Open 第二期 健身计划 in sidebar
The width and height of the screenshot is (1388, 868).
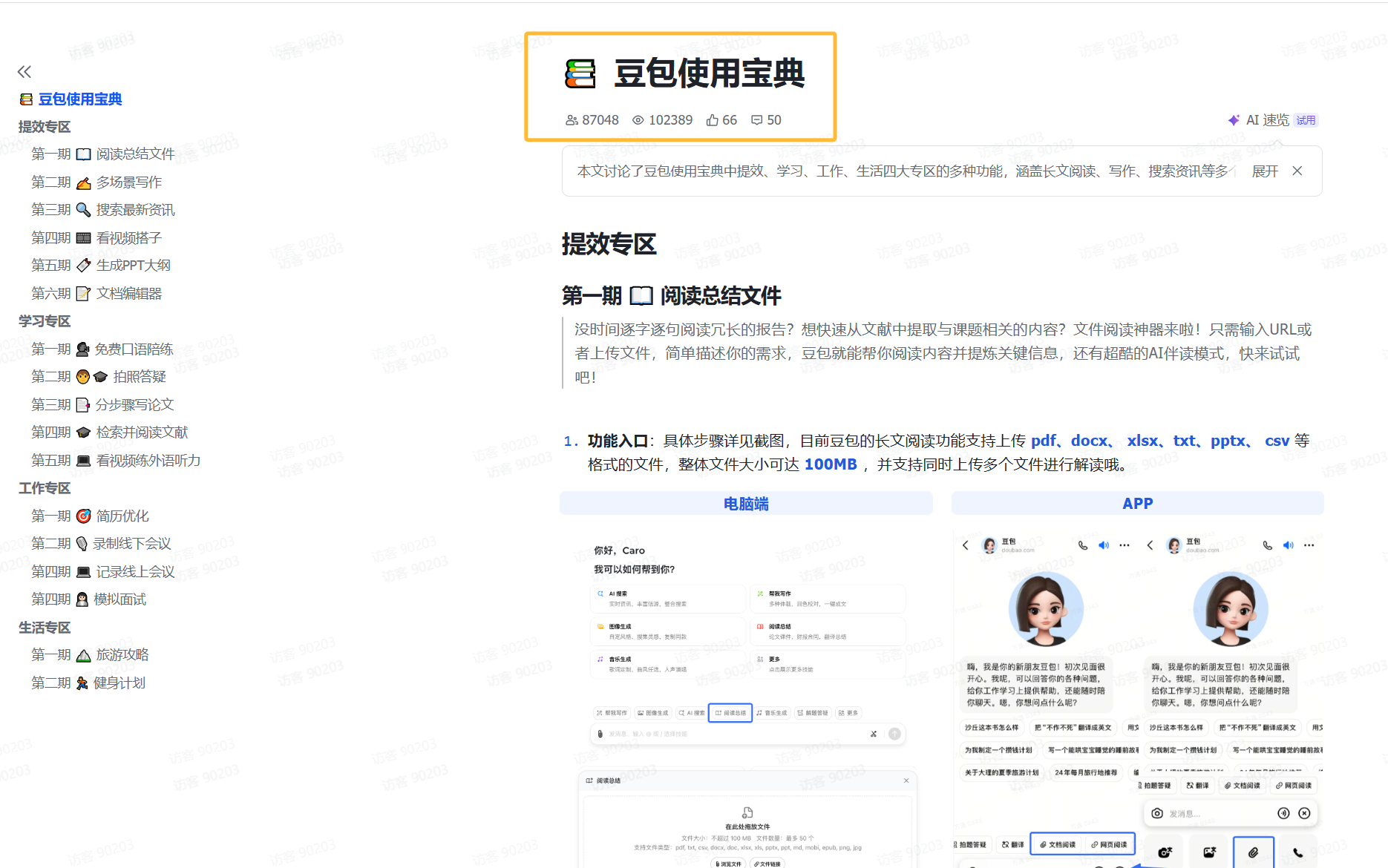click(x=88, y=683)
